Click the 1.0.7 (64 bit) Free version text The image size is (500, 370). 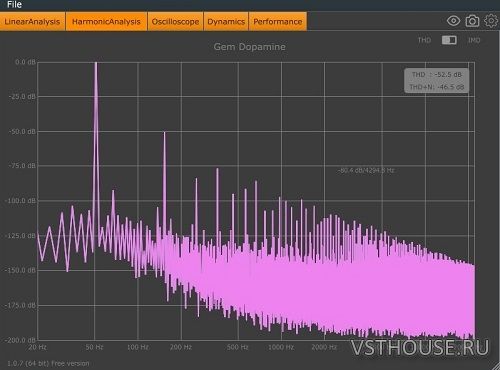(x=48, y=363)
